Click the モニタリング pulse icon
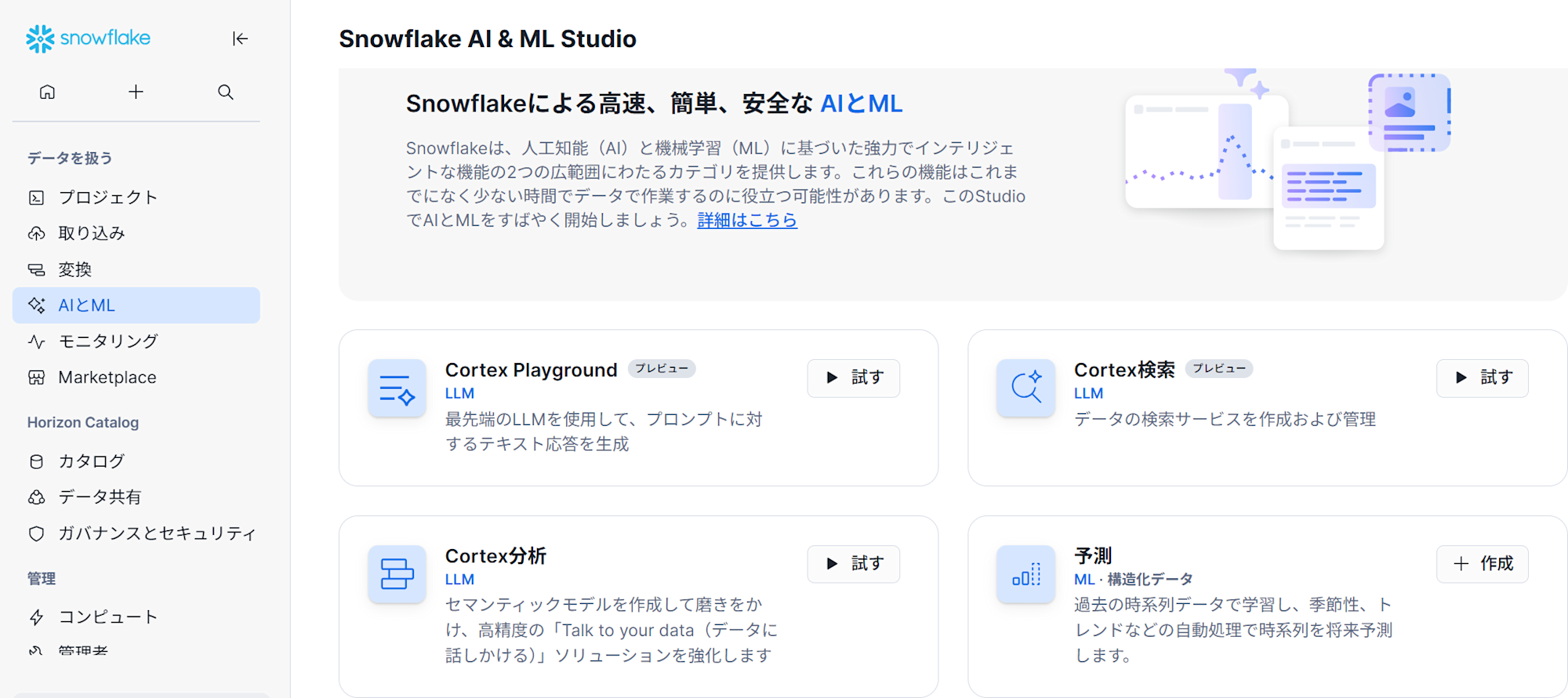Image resolution: width=1568 pixels, height=698 pixels. tap(36, 341)
